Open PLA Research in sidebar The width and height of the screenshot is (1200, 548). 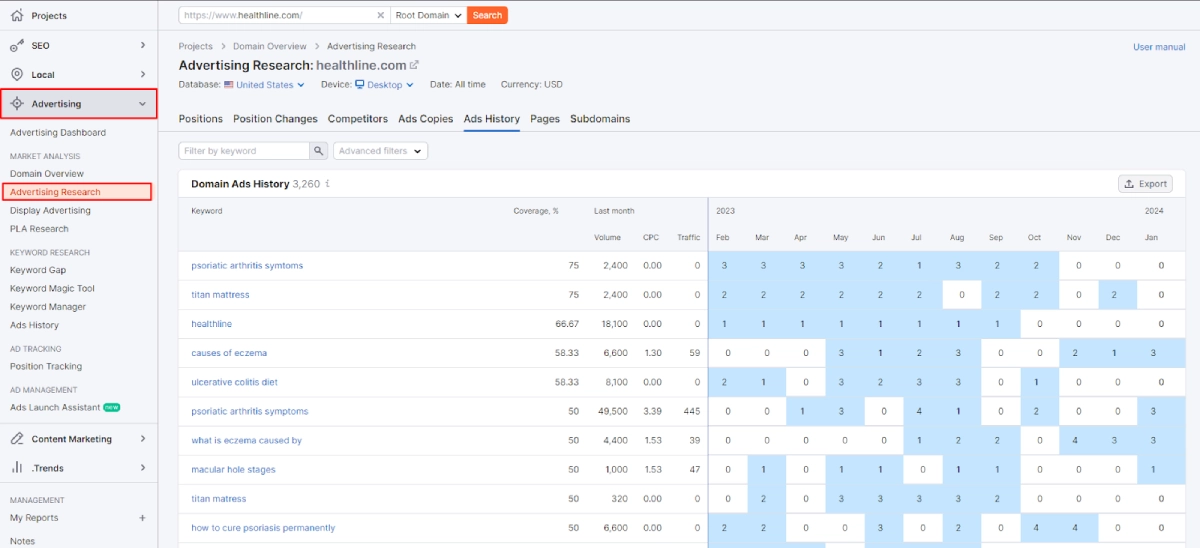pos(39,229)
